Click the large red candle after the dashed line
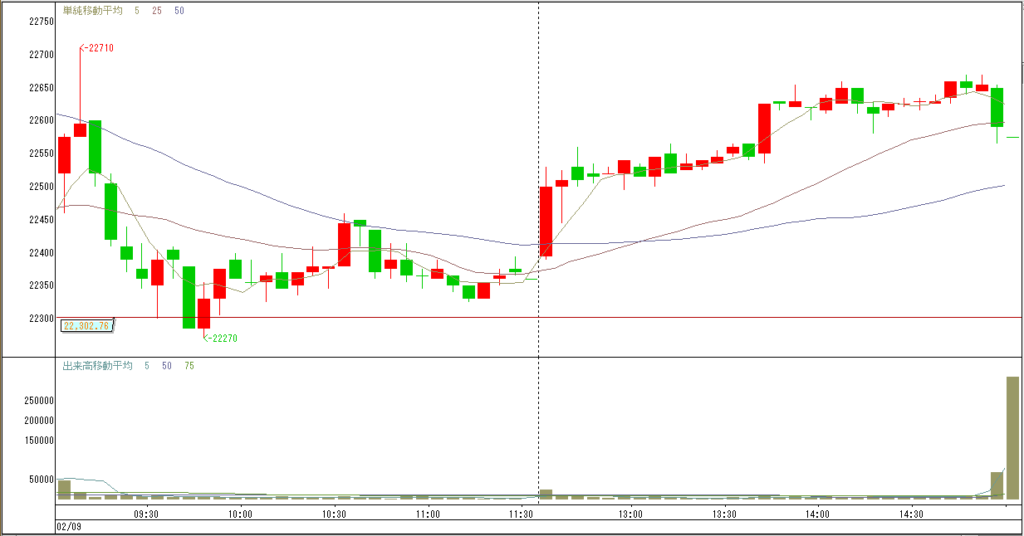1024x536 pixels. 546,221
